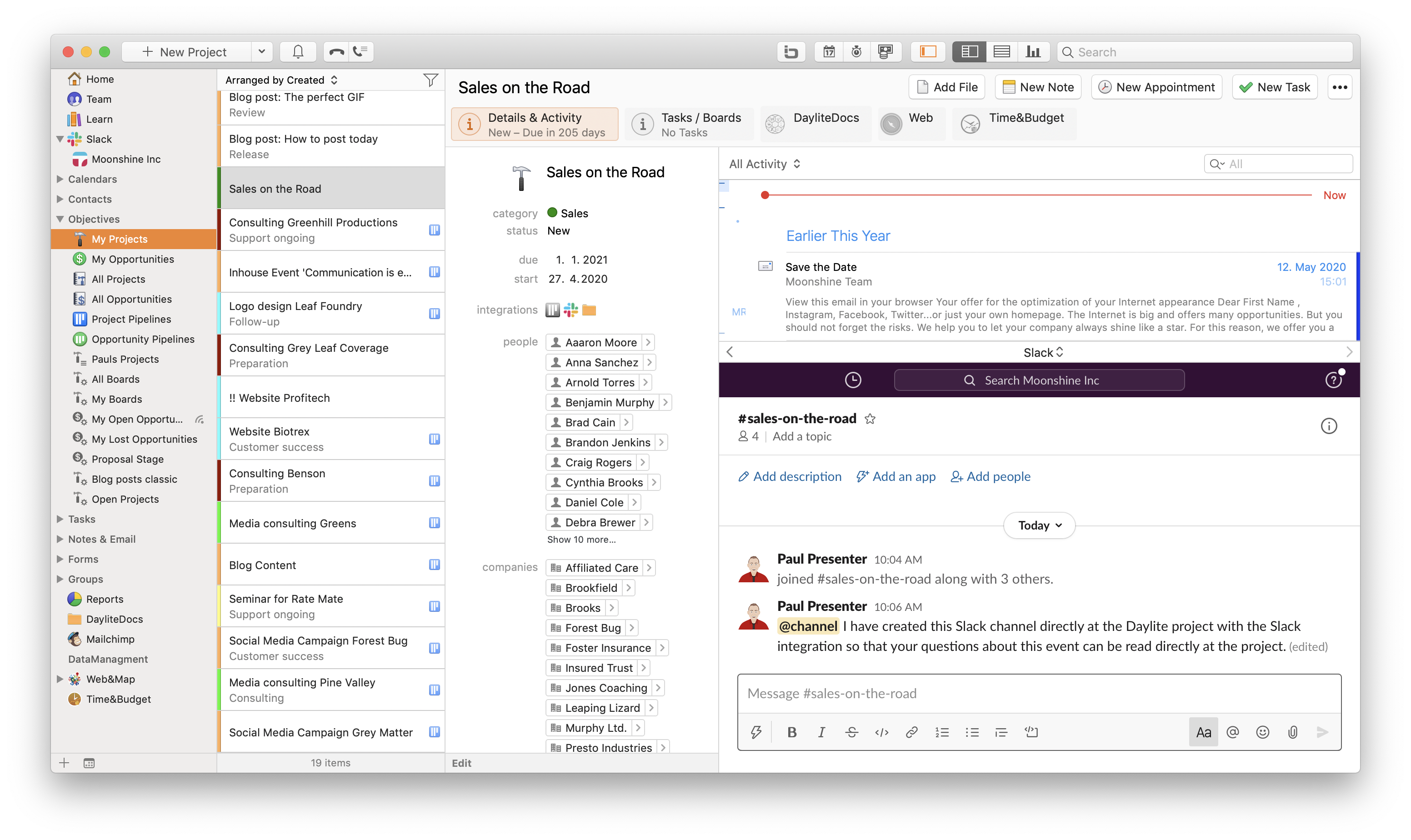This screenshot has height=840, width=1411.
Task: Open the Time&Budget tab
Action: pos(1013,124)
